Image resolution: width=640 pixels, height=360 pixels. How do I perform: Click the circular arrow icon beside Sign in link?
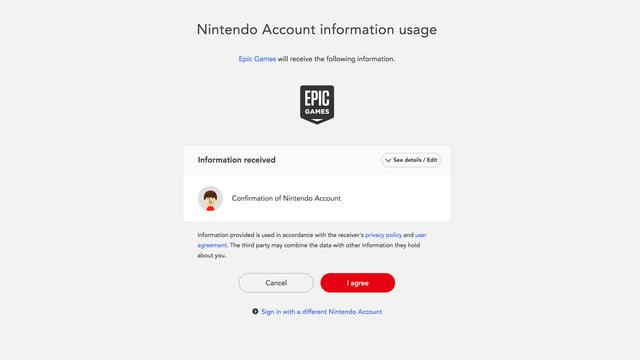pos(255,311)
